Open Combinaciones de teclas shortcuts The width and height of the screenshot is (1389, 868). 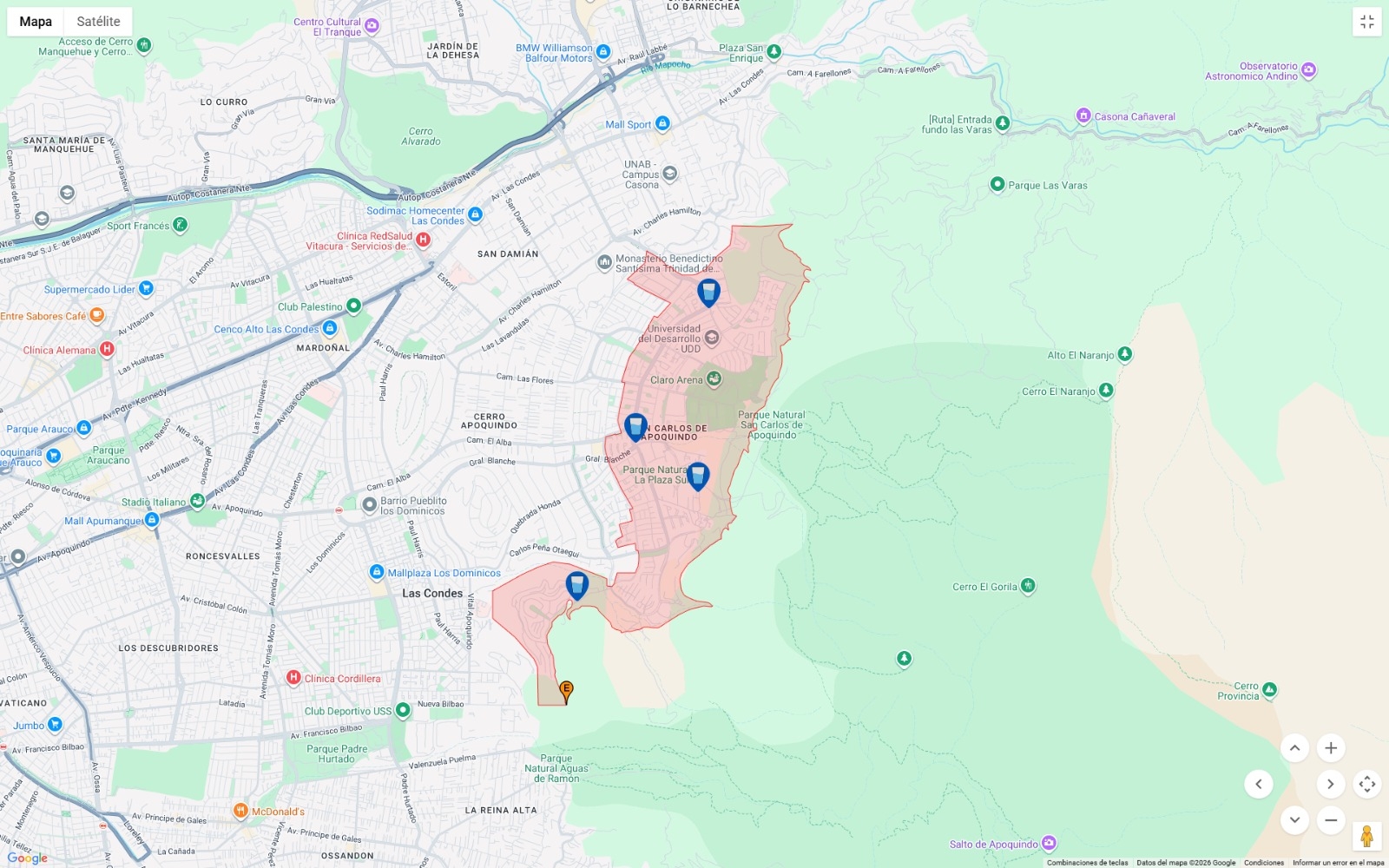click(1087, 863)
